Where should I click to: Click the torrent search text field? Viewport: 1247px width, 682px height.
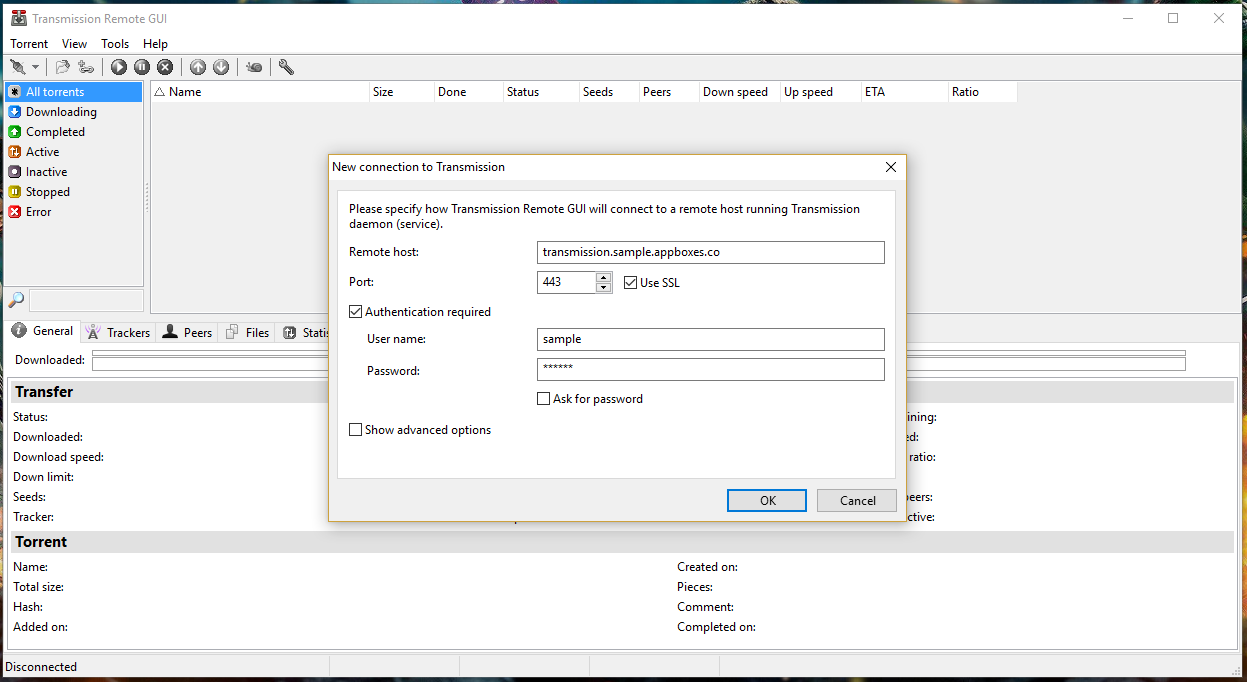coord(86,300)
